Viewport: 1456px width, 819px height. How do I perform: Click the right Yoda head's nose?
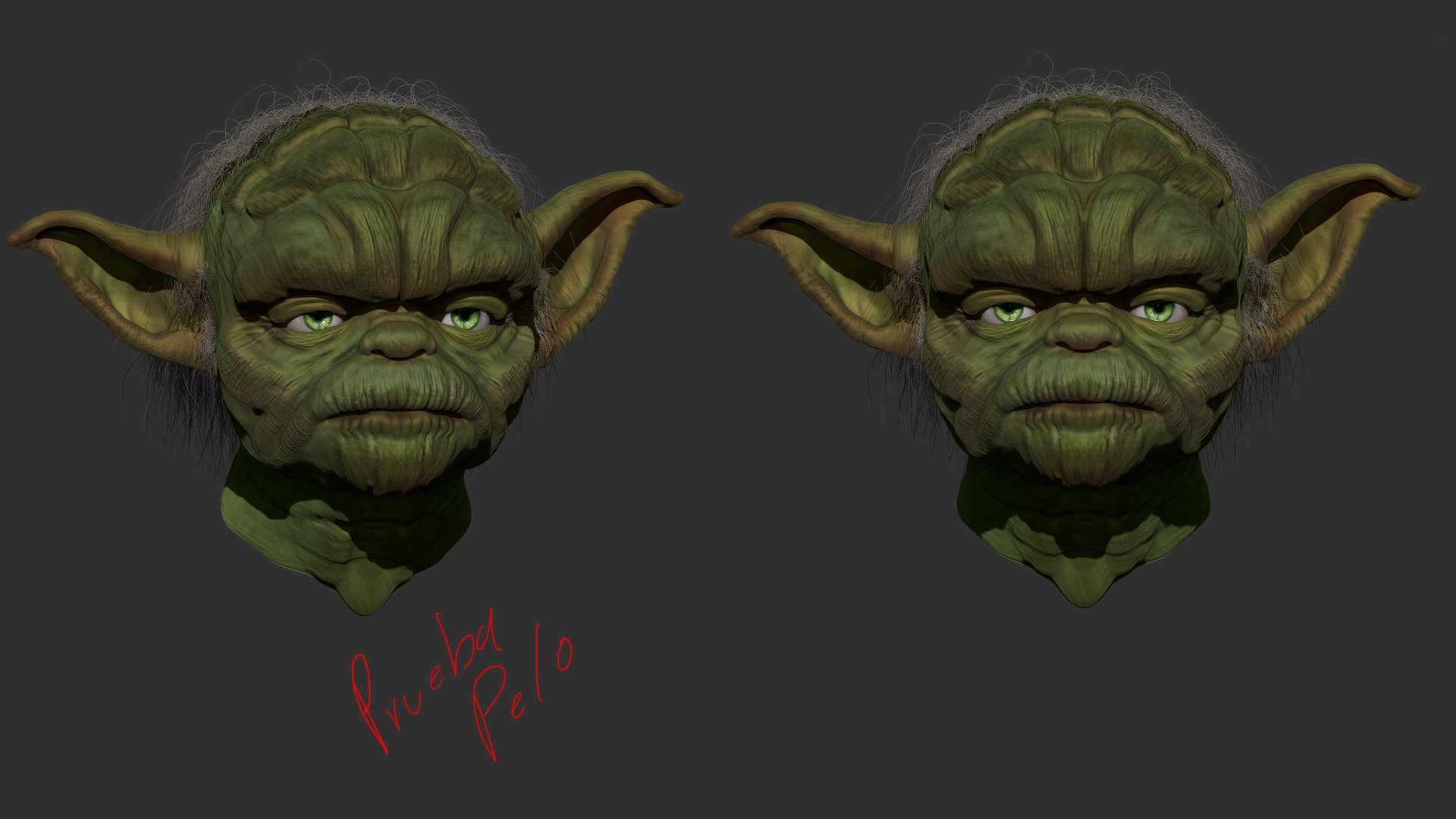pyautogui.click(x=1084, y=335)
